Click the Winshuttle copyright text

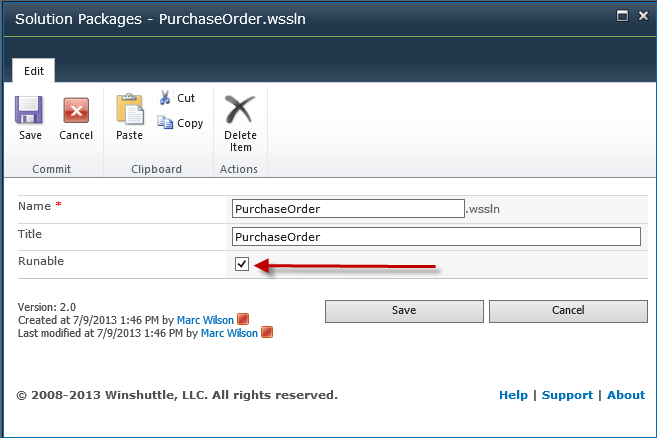point(177,395)
